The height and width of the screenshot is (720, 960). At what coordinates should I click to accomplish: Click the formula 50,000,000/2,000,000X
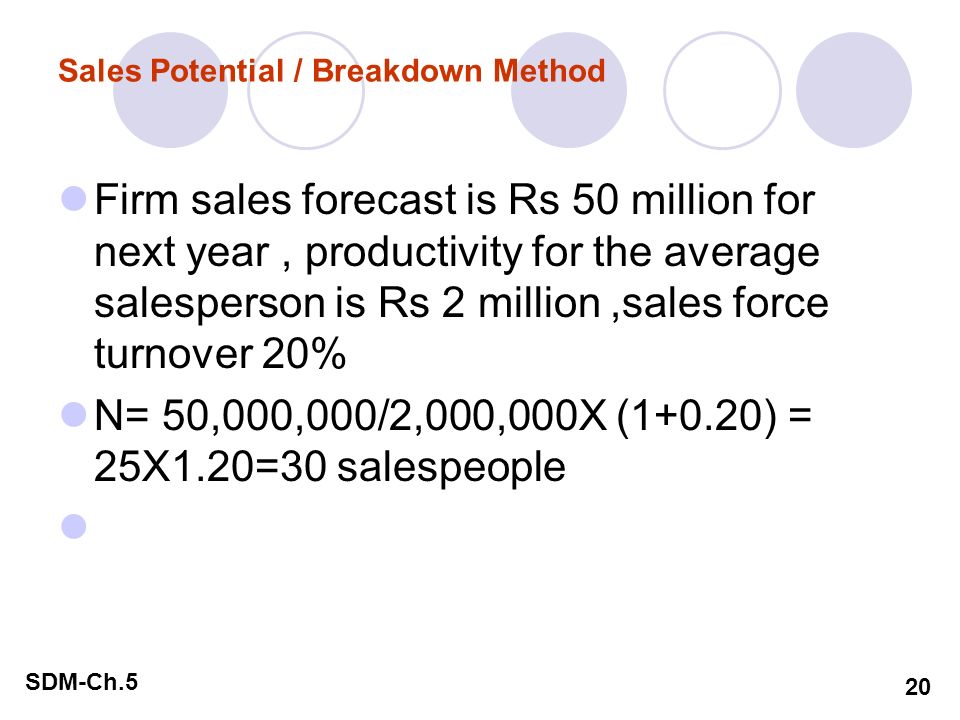tap(384, 416)
